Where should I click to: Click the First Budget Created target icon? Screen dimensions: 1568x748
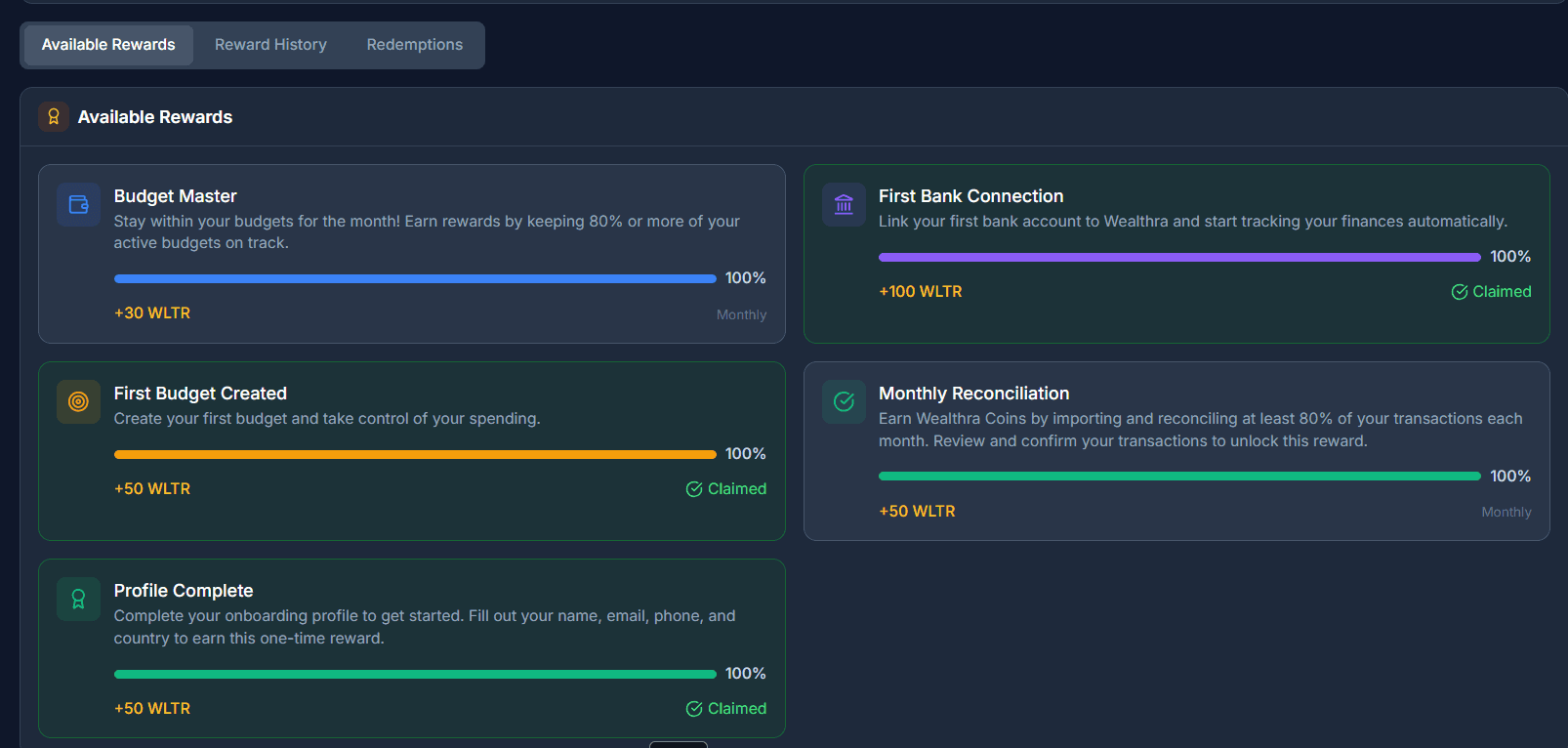tap(79, 402)
